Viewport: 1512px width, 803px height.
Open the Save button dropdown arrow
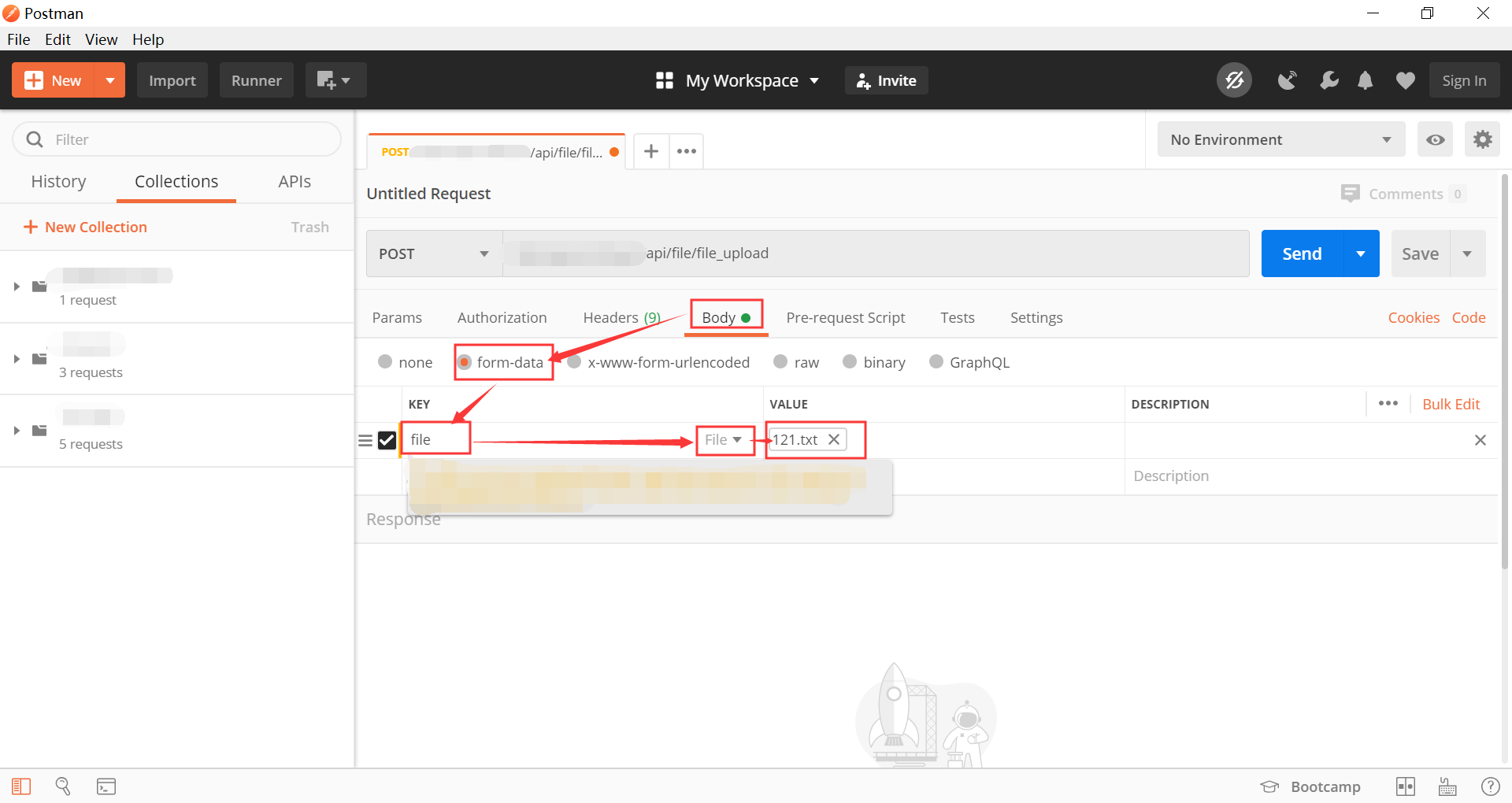pos(1467,253)
